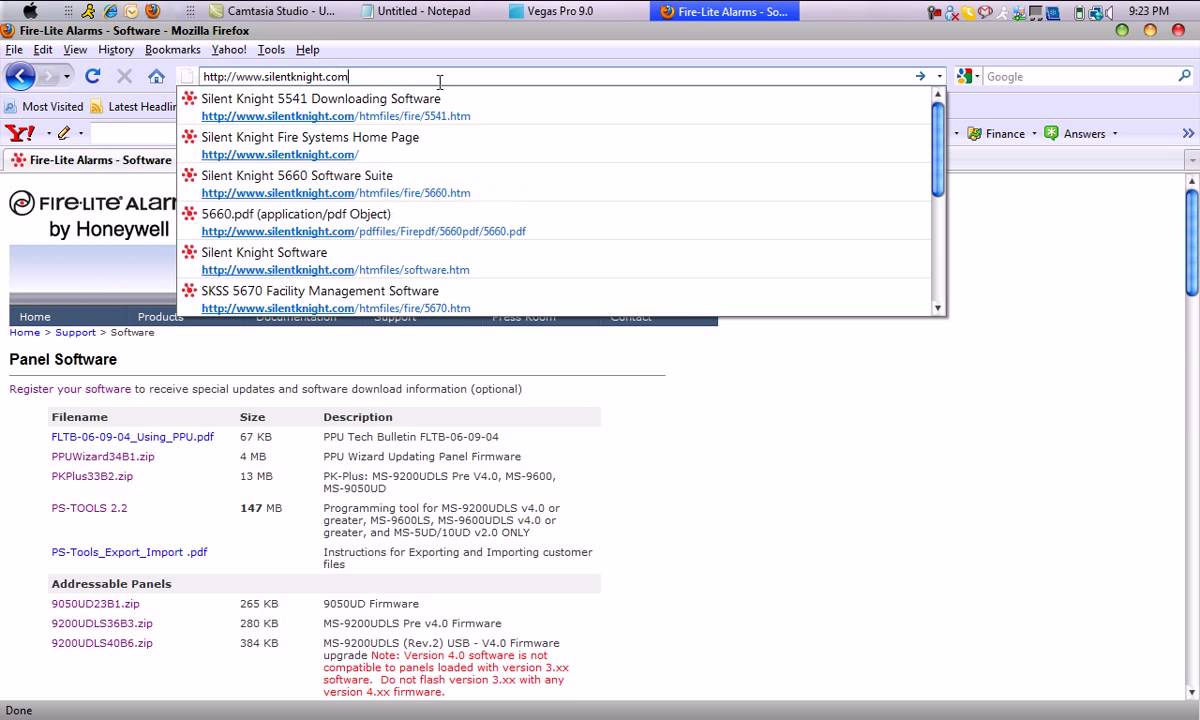
Task: Click the Home breadcrumb link
Action: coord(25,332)
